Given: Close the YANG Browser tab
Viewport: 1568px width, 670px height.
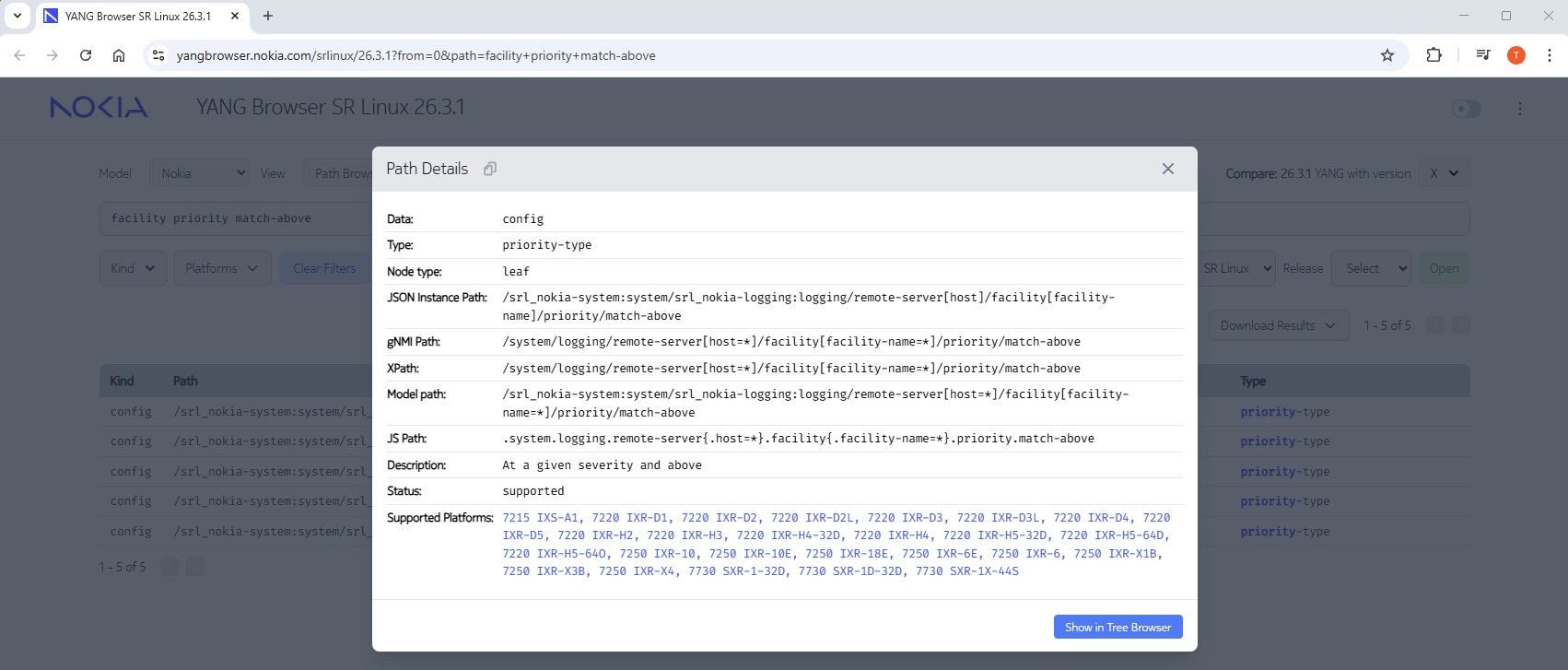Looking at the screenshot, I should 235,16.
